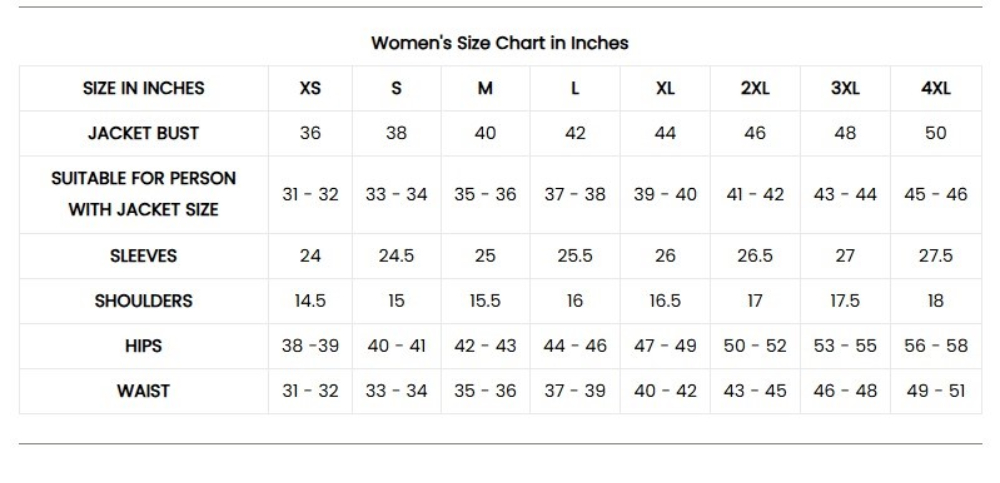This screenshot has height=483, width=1000.
Task: Select the sleeves value 25.5
Action: point(575,256)
